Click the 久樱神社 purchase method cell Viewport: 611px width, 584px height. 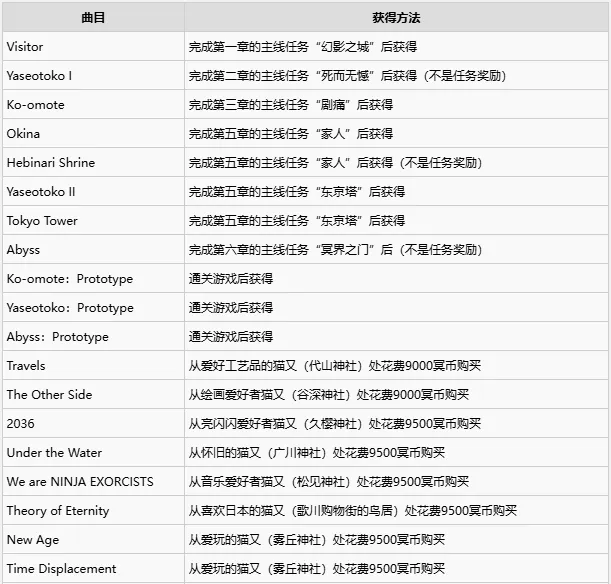tap(396, 423)
